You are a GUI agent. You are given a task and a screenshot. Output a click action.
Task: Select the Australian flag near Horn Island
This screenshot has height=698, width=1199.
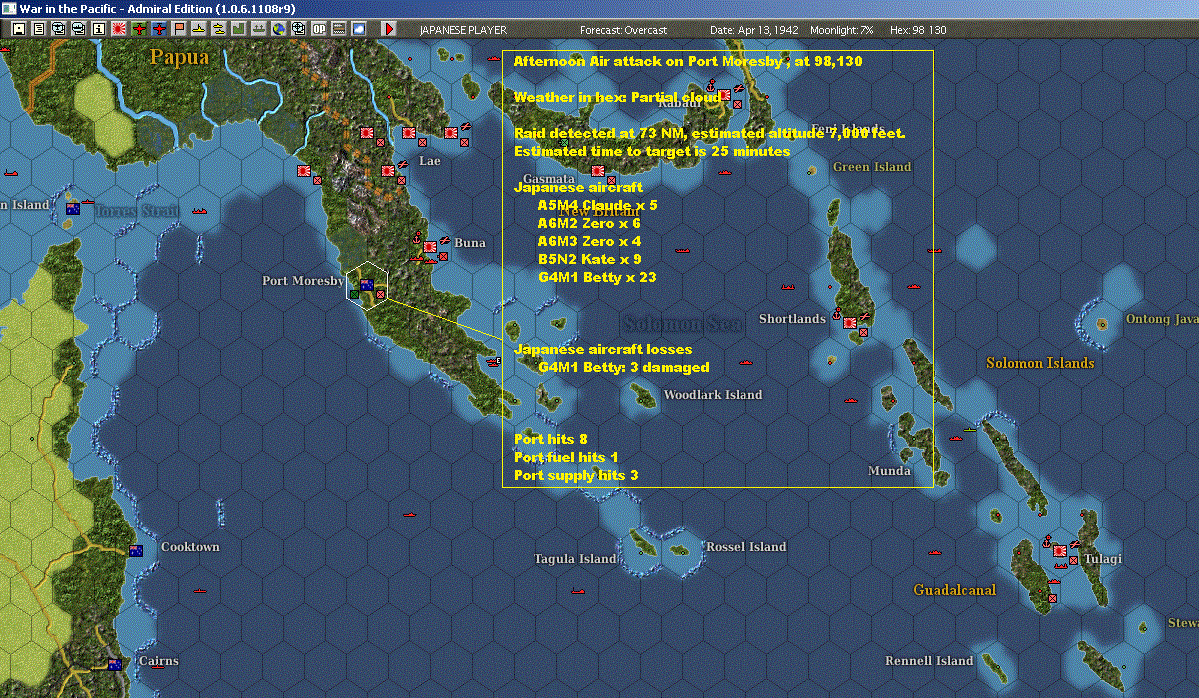pos(73,209)
